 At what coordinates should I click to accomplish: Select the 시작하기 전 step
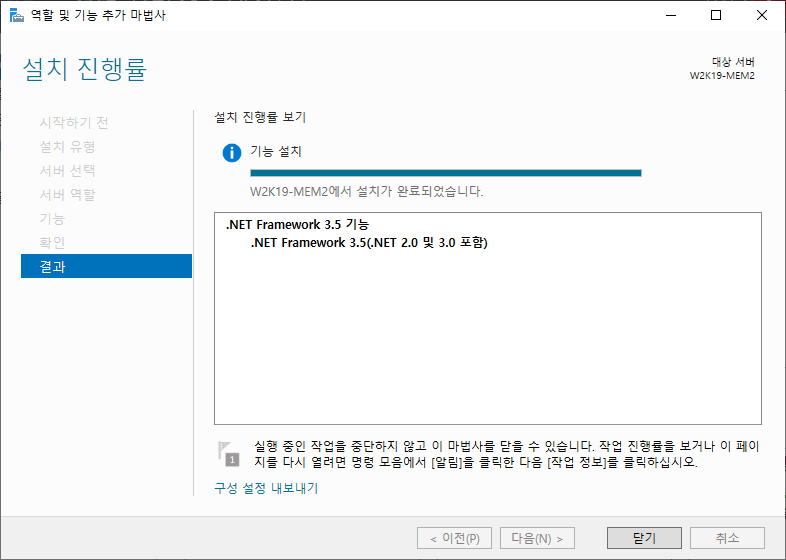point(74,122)
